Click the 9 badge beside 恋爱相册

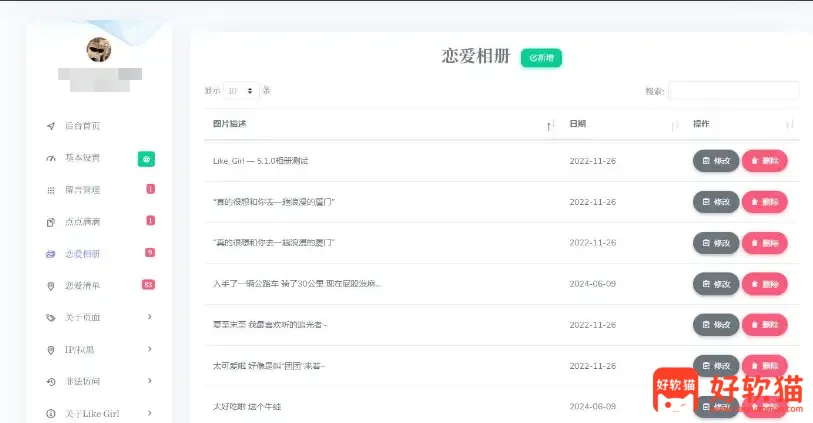[x=150, y=252]
